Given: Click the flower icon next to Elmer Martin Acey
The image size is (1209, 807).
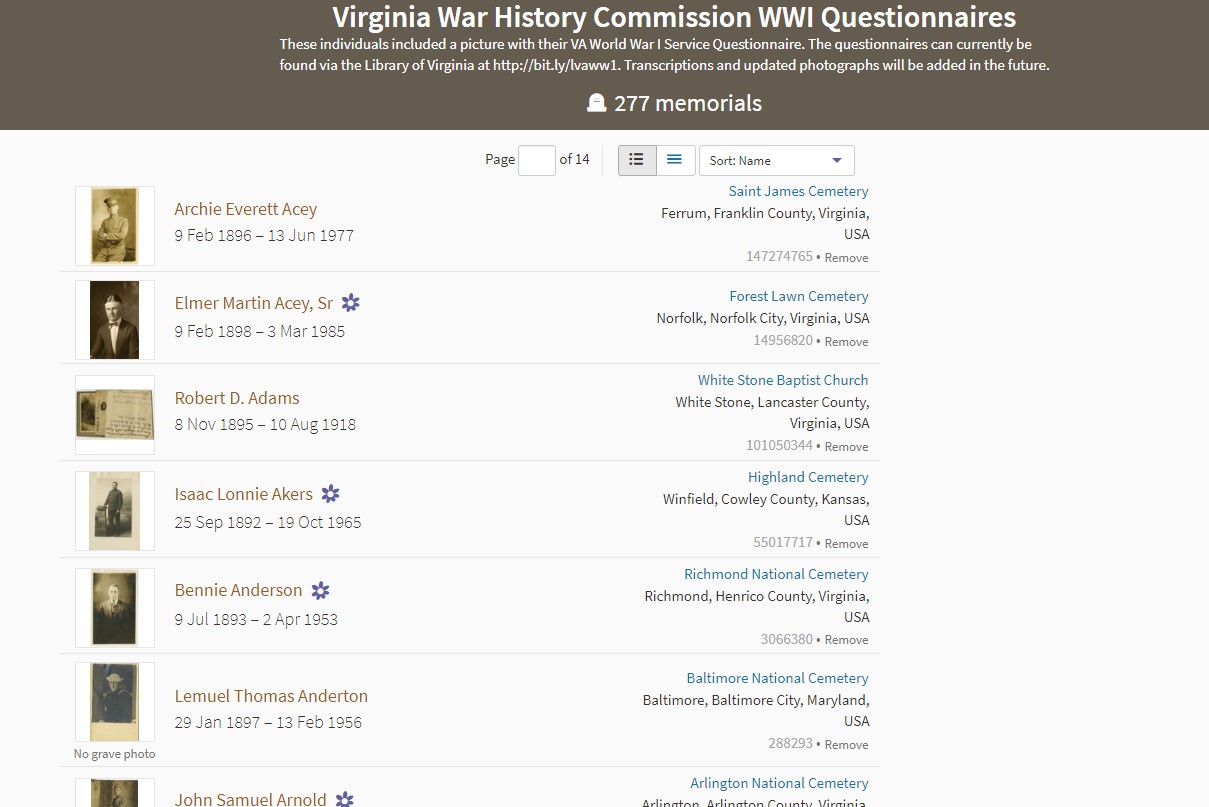Looking at the screenshot, I should click(350, 302).
